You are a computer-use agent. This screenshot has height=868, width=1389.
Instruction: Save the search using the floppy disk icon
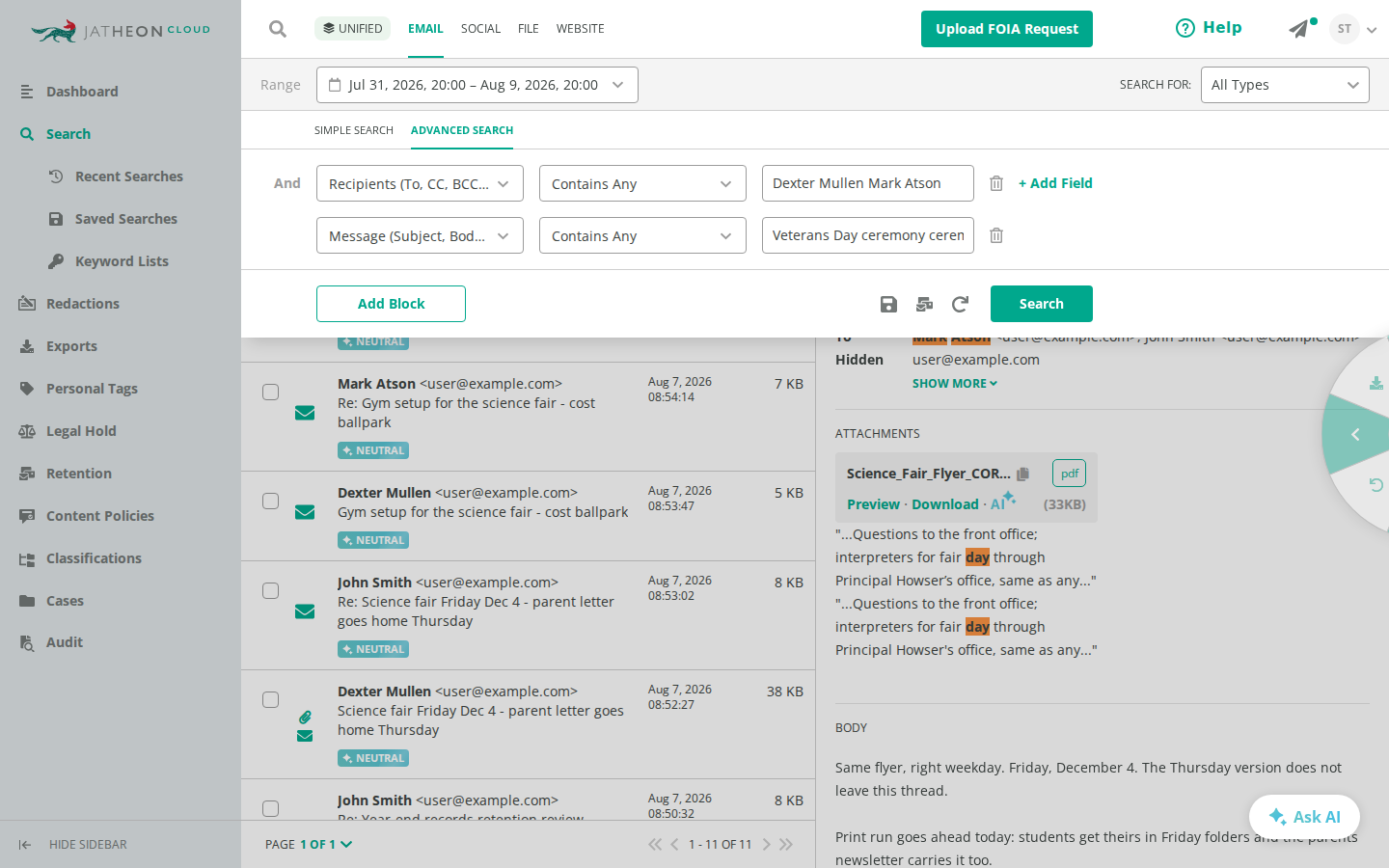[x=888, y=305]
